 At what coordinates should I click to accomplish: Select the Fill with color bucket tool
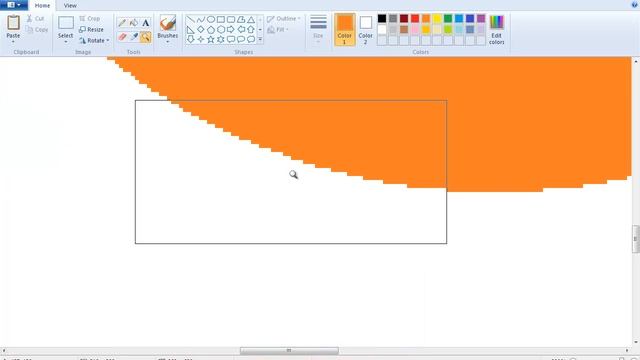[133, 23]
